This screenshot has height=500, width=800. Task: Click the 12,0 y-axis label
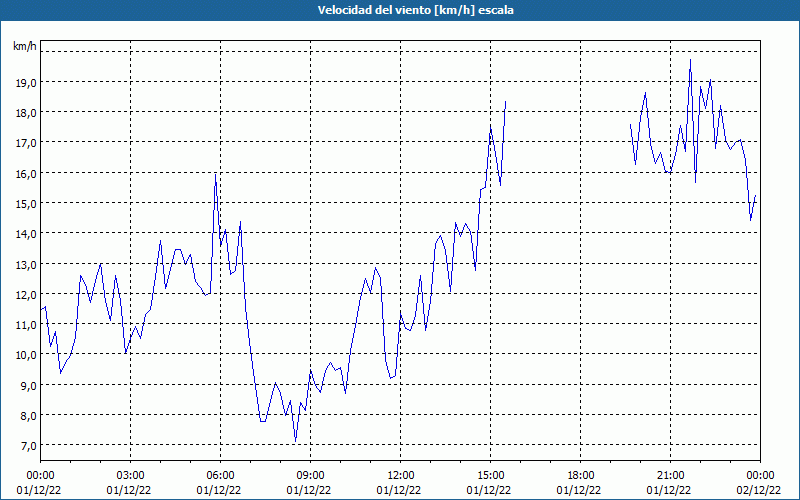click(x=26, y=294)
